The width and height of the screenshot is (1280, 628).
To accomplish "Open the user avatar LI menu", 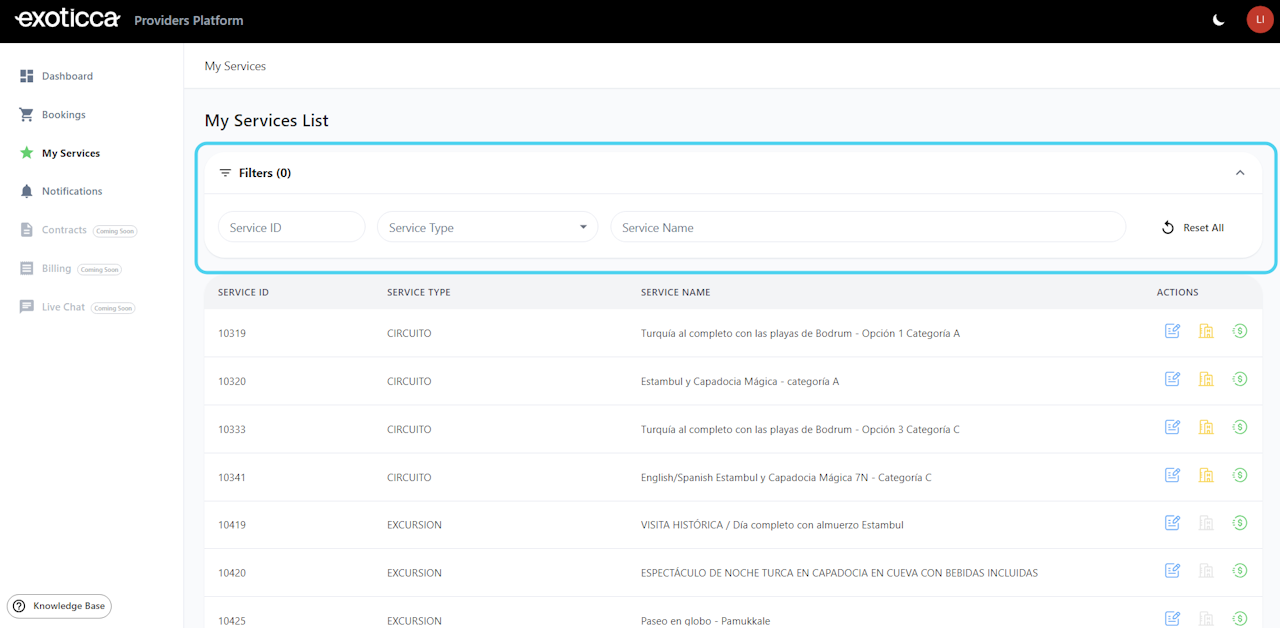I will click(1259, 20).
